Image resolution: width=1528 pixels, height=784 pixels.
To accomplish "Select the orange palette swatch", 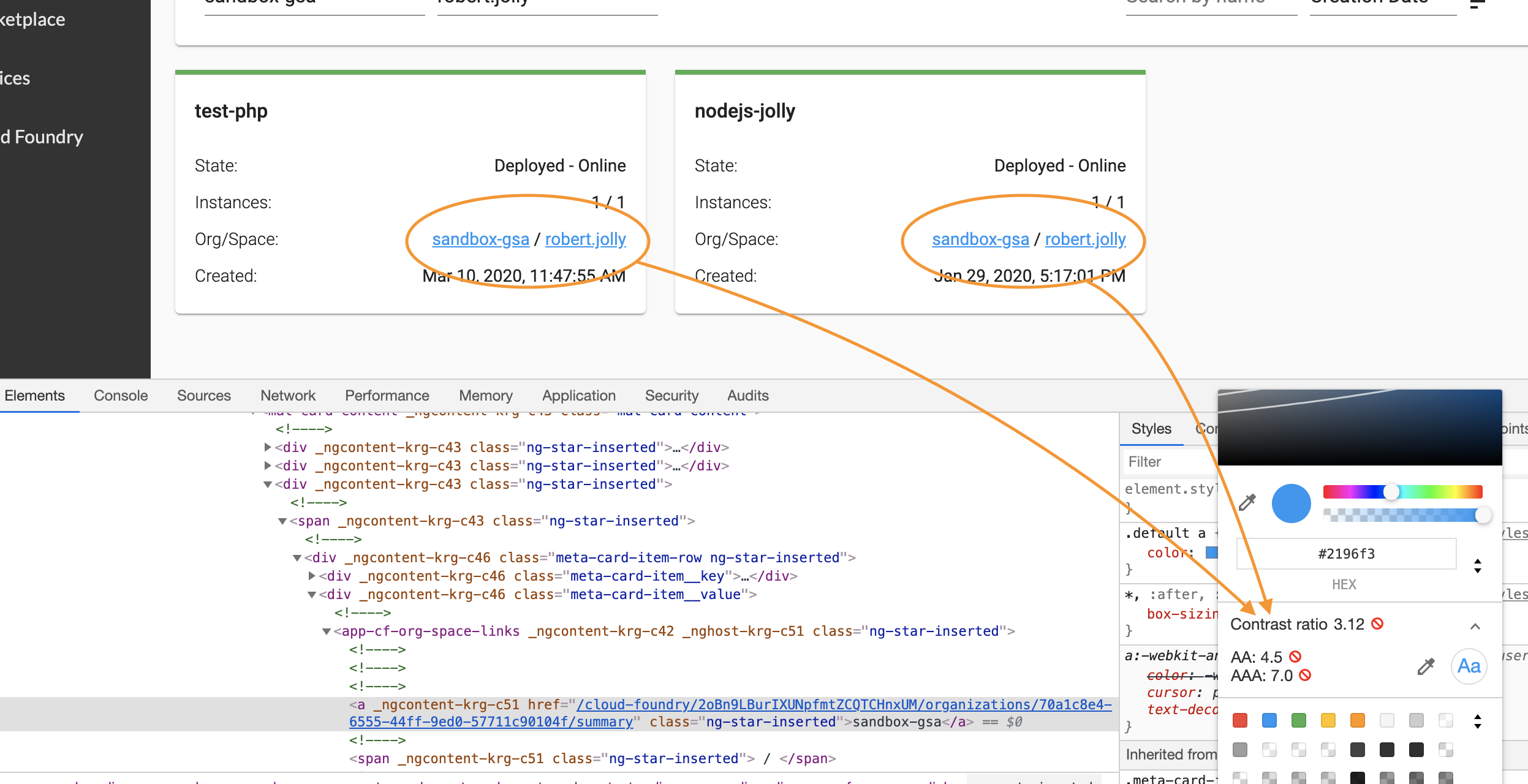I will coord(1358,720).
